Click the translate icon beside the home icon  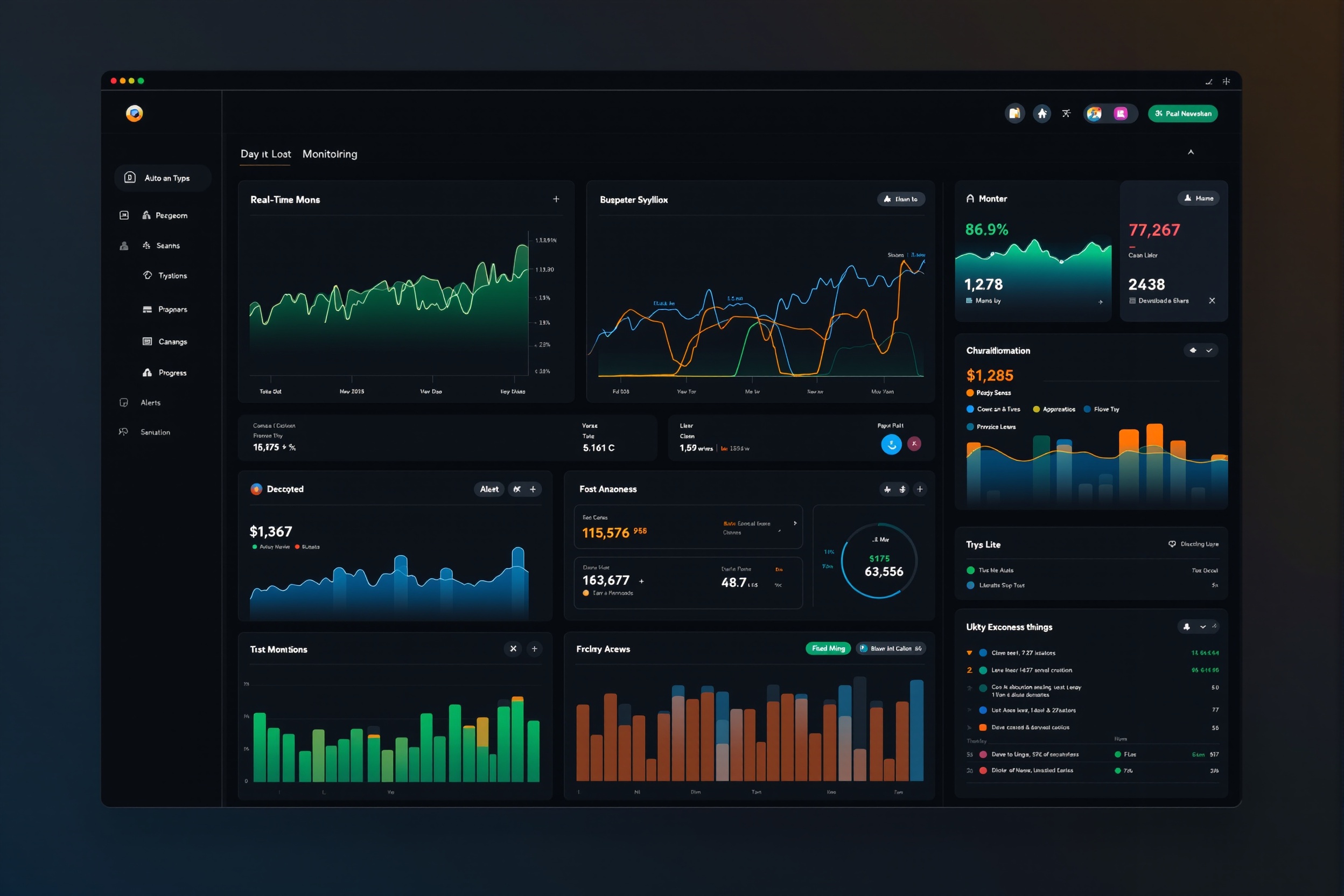[x=1066, y=113]
